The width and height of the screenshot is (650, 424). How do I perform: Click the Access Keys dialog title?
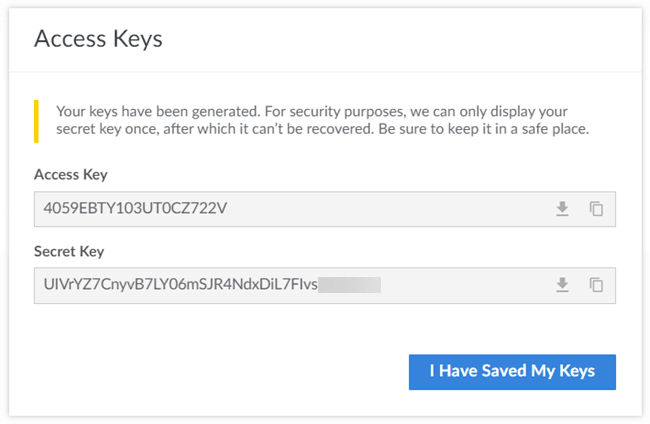98,39
